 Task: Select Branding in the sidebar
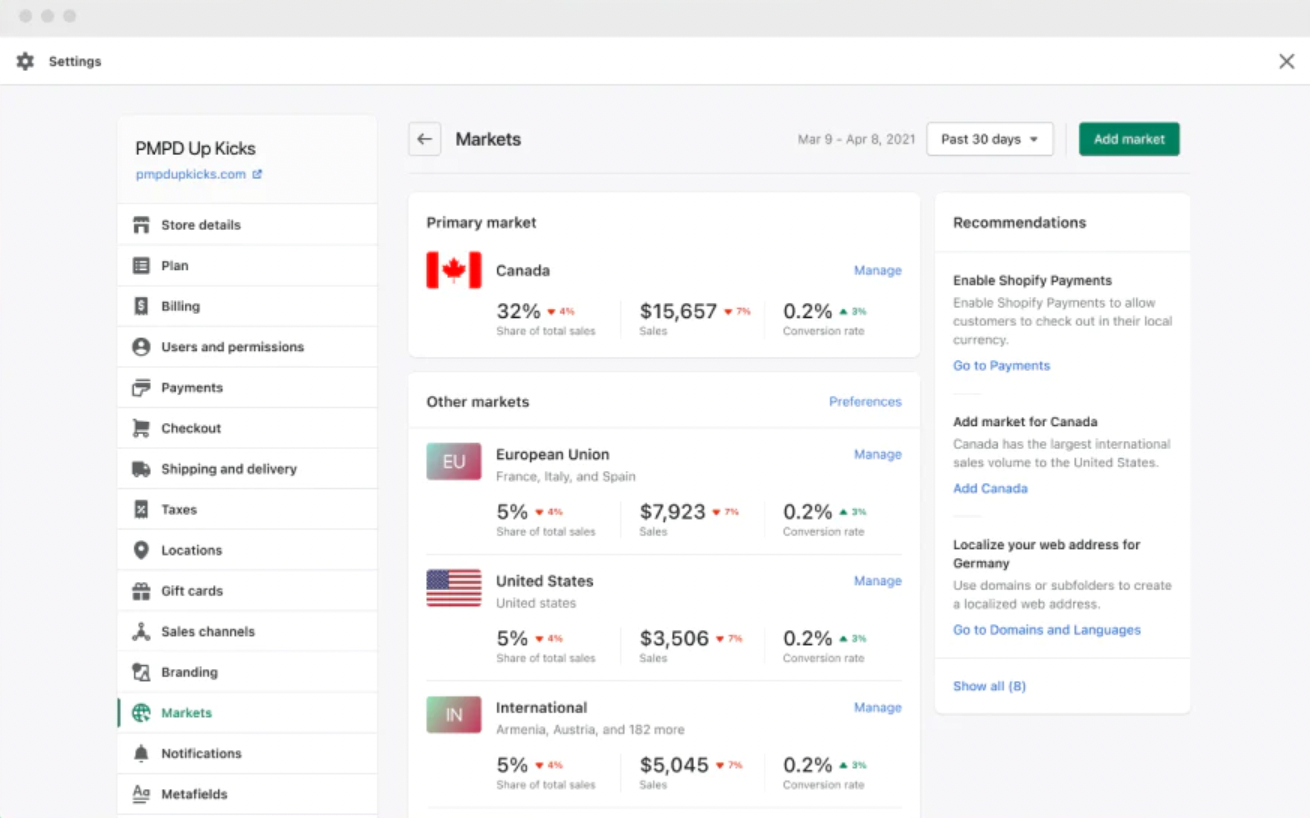(247, 672)
